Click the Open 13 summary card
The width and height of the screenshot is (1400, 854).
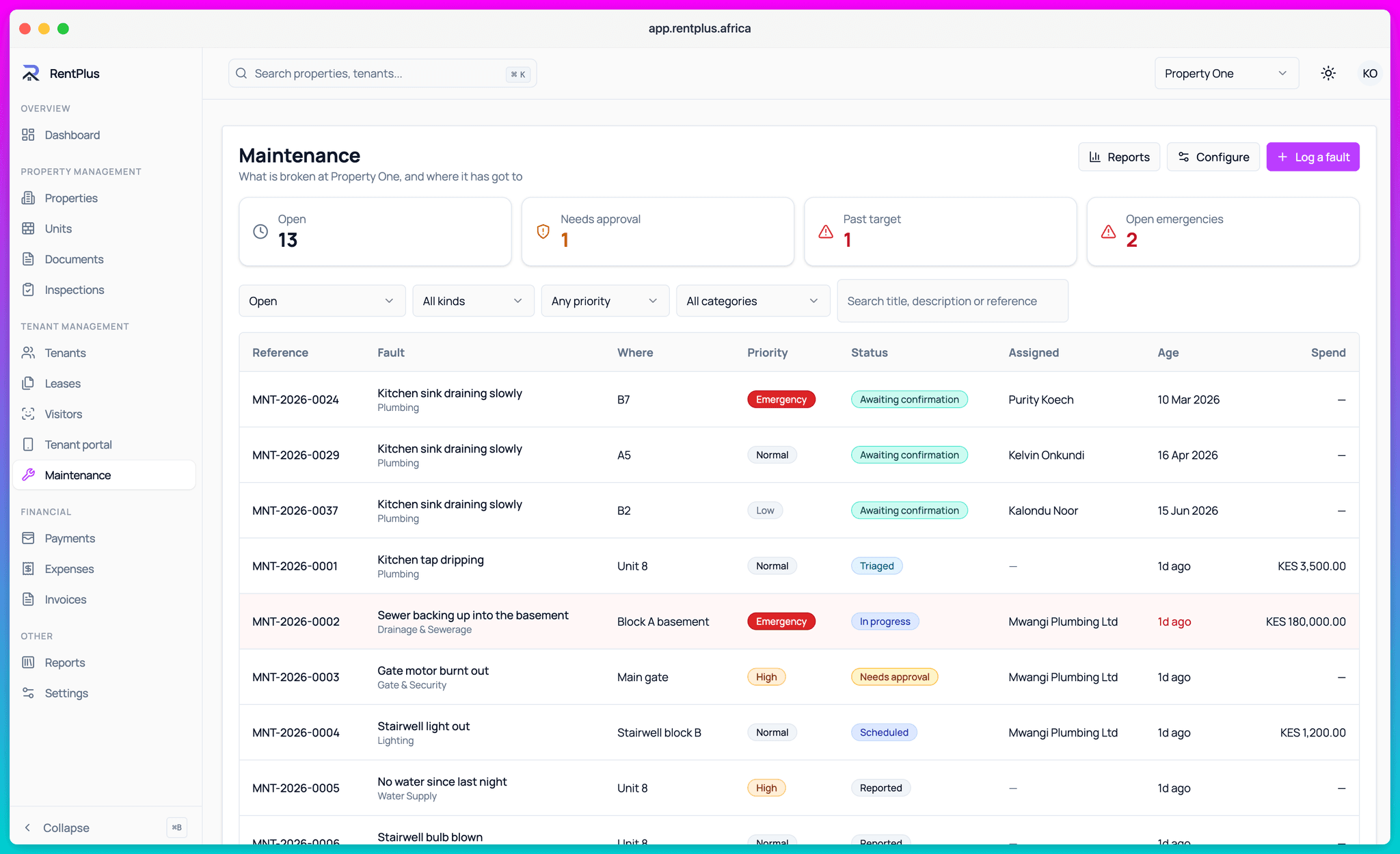point(375,232)
